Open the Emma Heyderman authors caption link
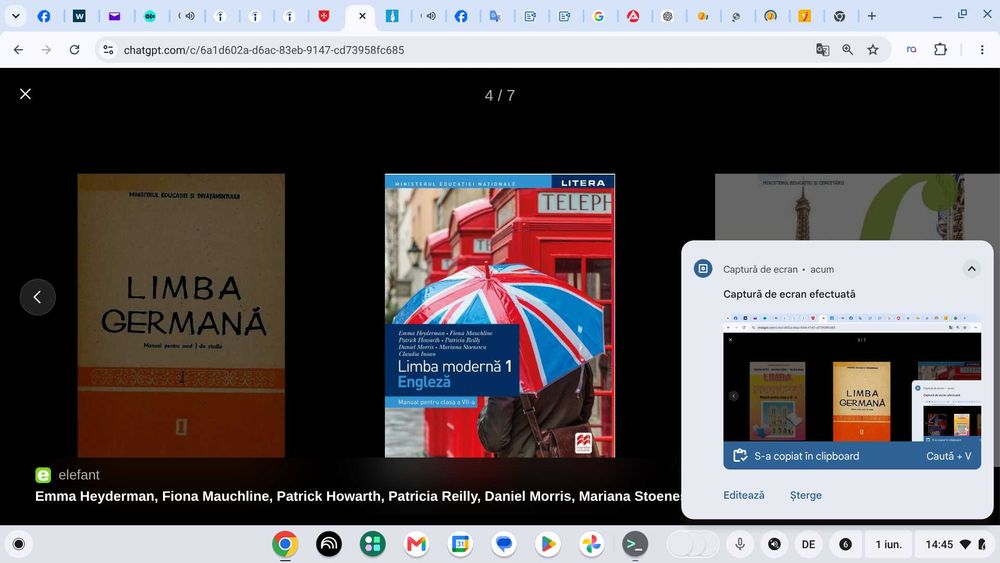Viewport: 1000px width, 563px height. pyautogui.click(x=358, y=496)
